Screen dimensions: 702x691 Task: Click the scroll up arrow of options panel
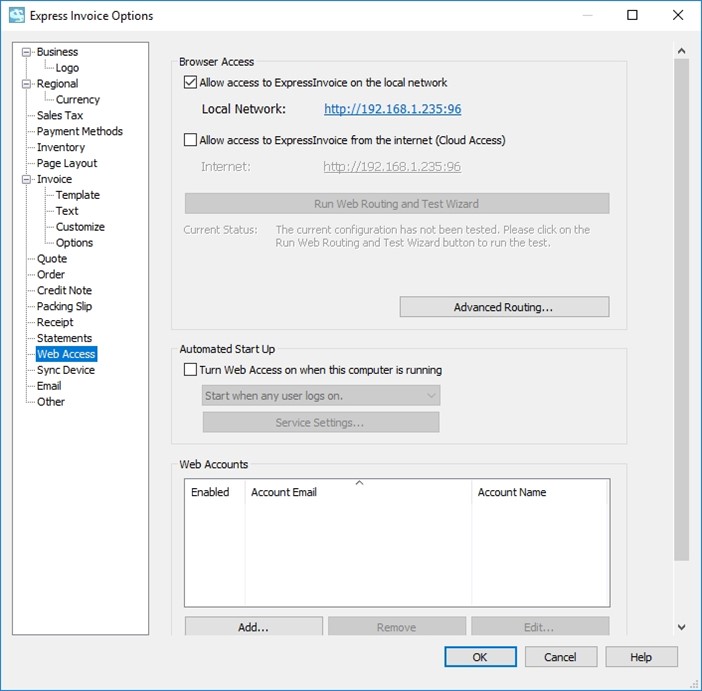coord(681,51)
